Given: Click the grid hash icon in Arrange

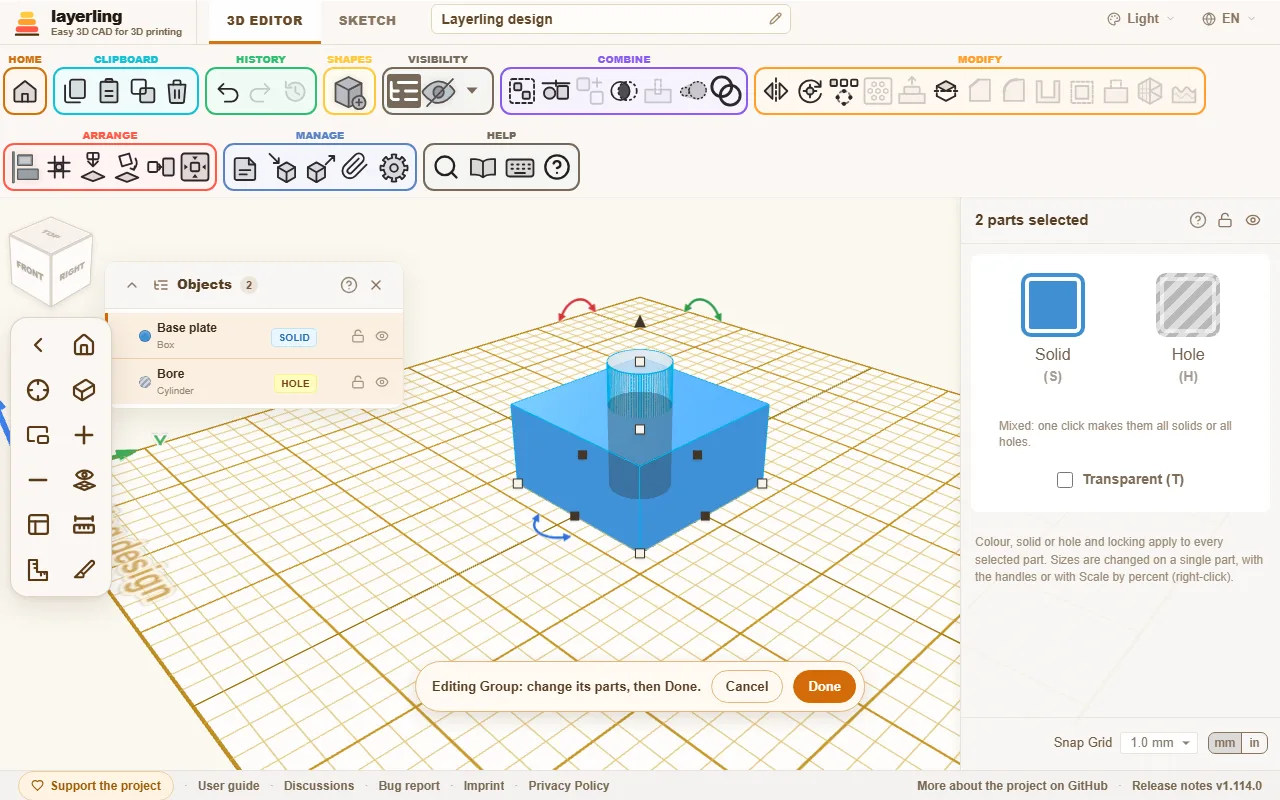Looking at the screenshot, I should (60, 168).
